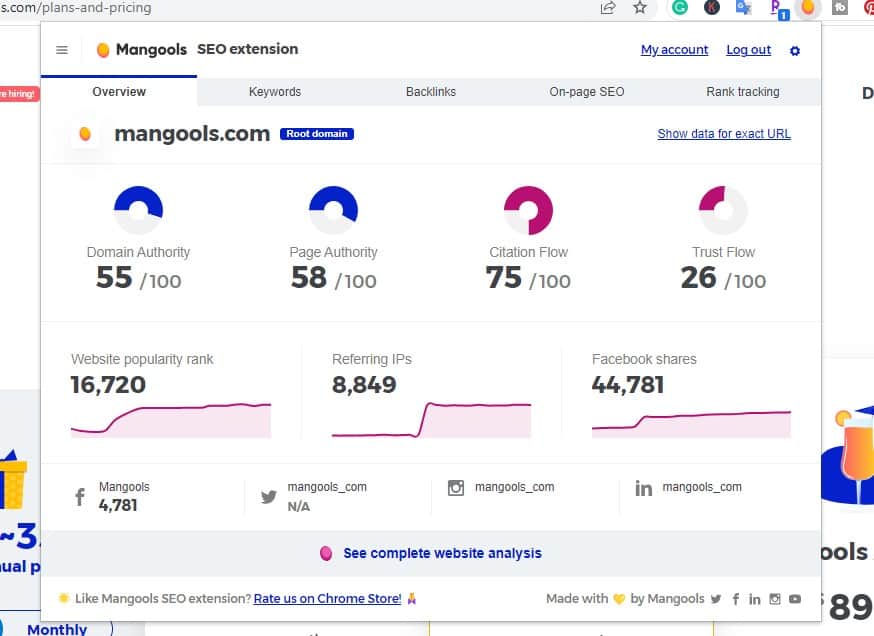This screenshot has height=636, width=874.
Task: Open Mangools YouTube from the footer icon
Action: [795, 599]
